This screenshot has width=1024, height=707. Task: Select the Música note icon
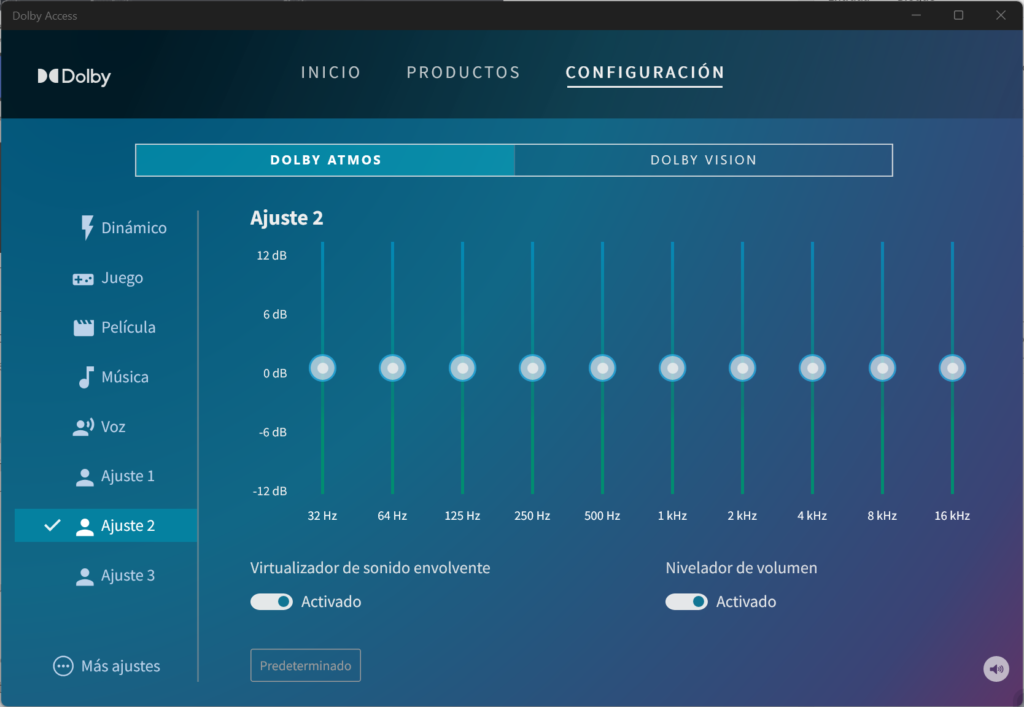point(86,377)
